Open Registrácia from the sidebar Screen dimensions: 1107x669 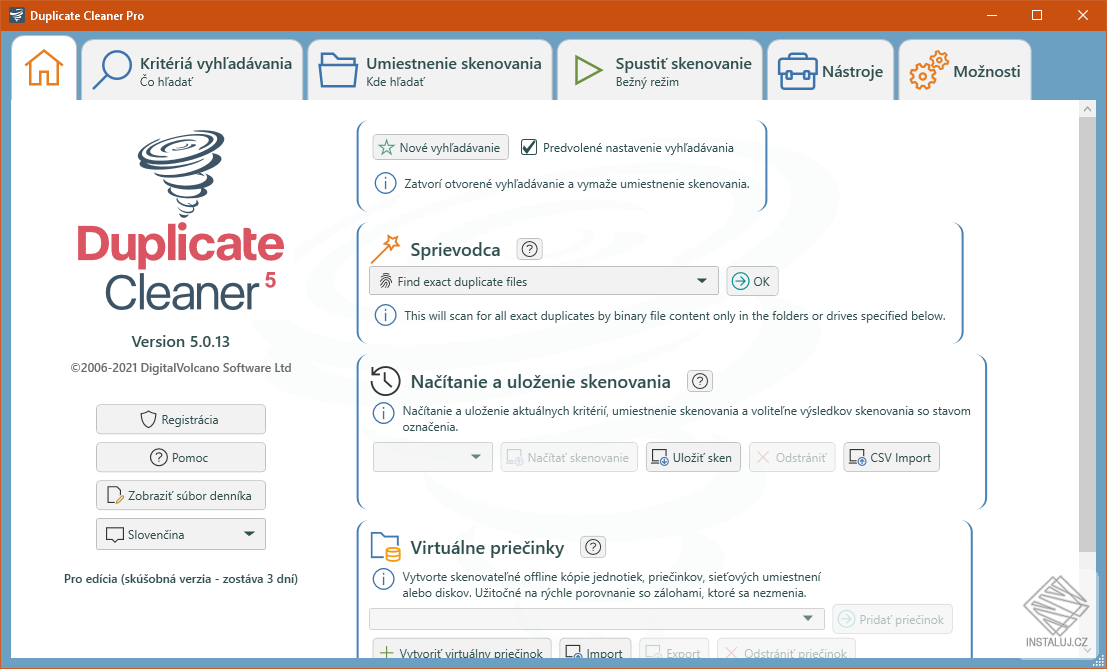pyautogui.click(x=180, y=419)
